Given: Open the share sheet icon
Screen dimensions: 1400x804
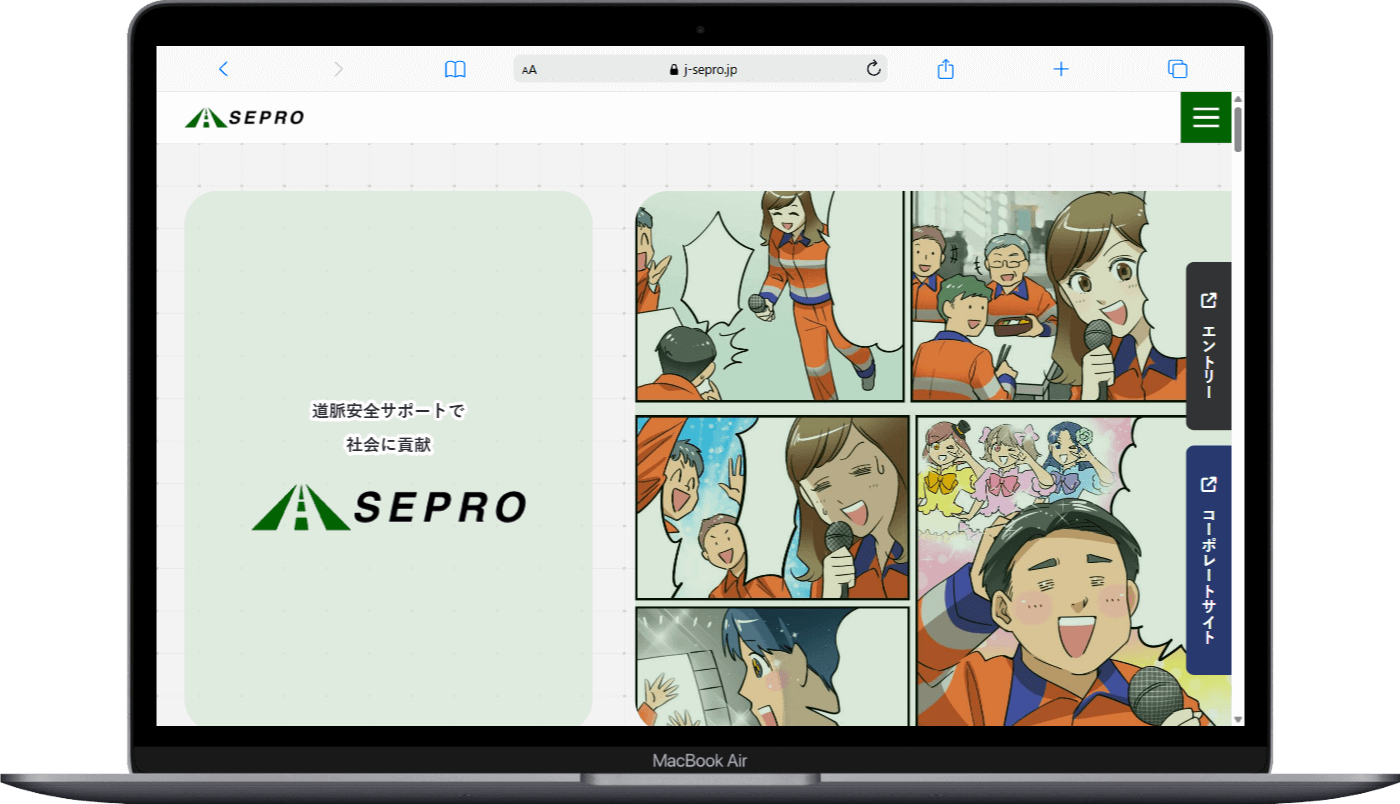Looking at the screenshot, I should coord(946,68).
